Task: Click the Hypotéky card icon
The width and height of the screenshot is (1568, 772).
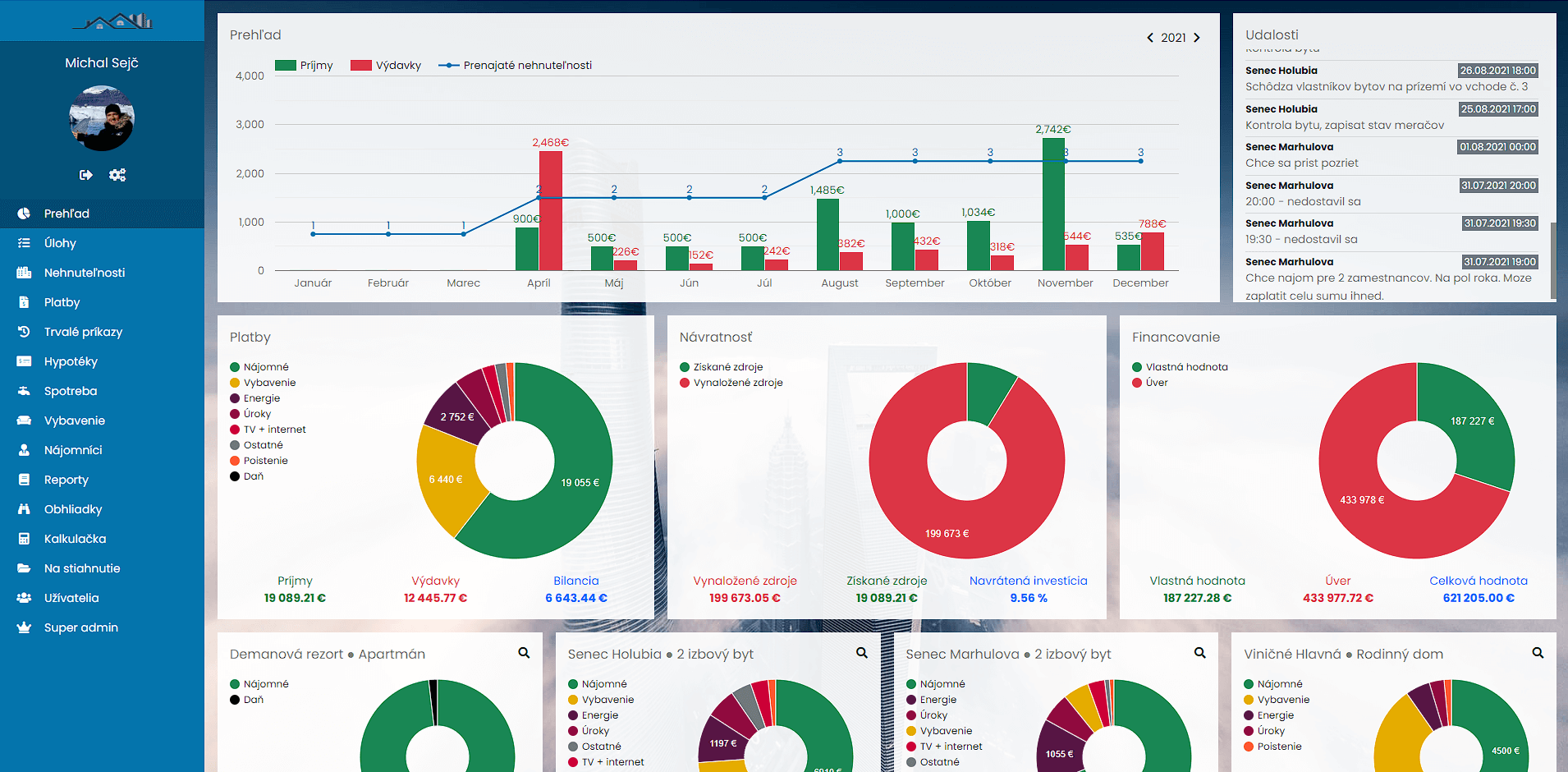Action: (x=24, y=361)
